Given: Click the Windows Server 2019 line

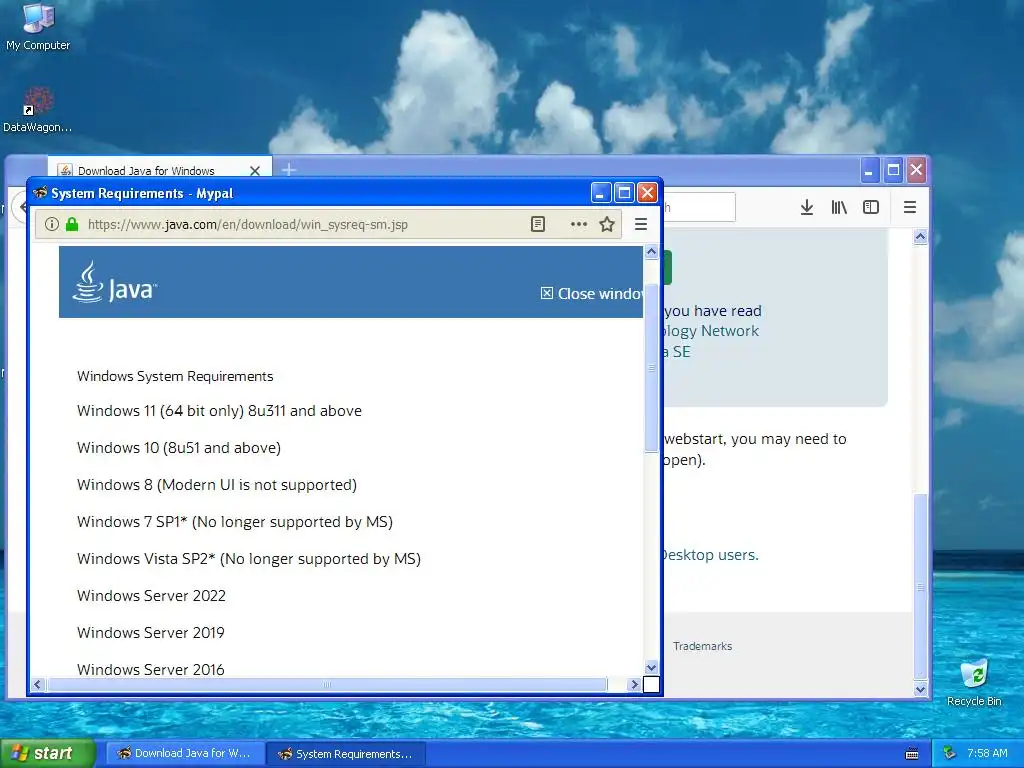Looking at the screenshot, I should pos(151,633).
